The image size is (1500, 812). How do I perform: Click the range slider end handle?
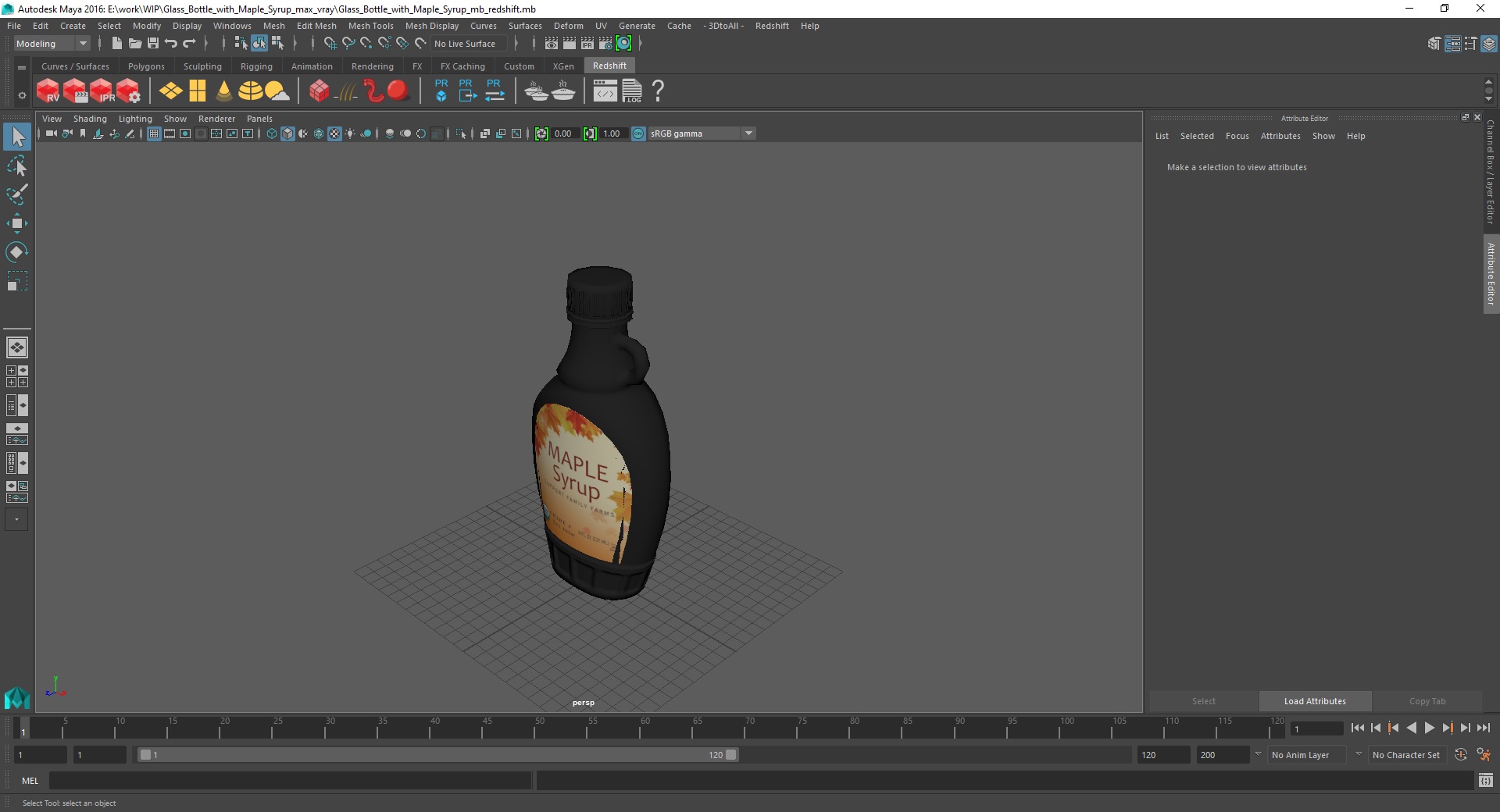(x=731, y=755)
